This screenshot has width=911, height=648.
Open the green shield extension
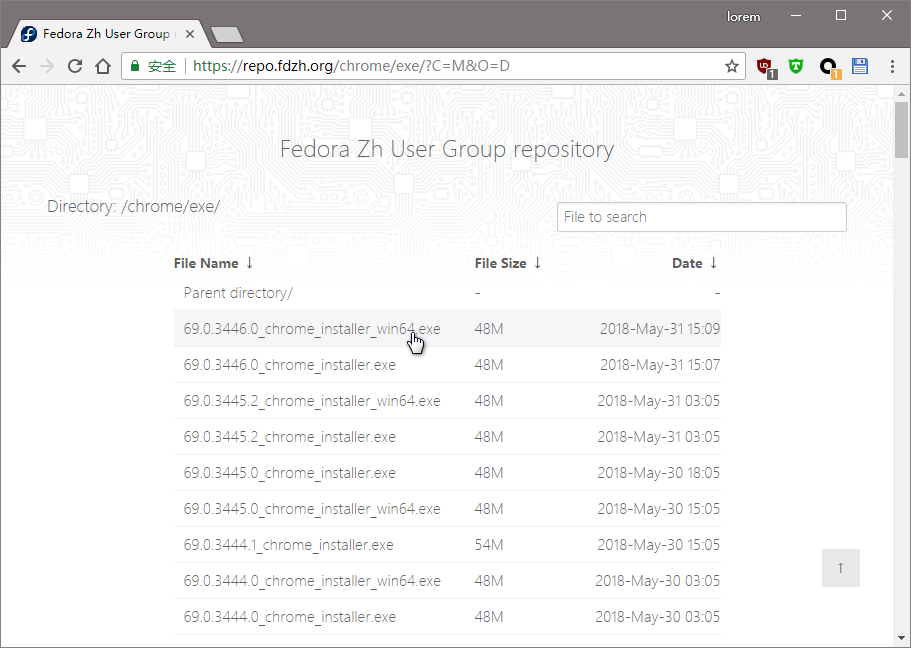click(796, 66)
